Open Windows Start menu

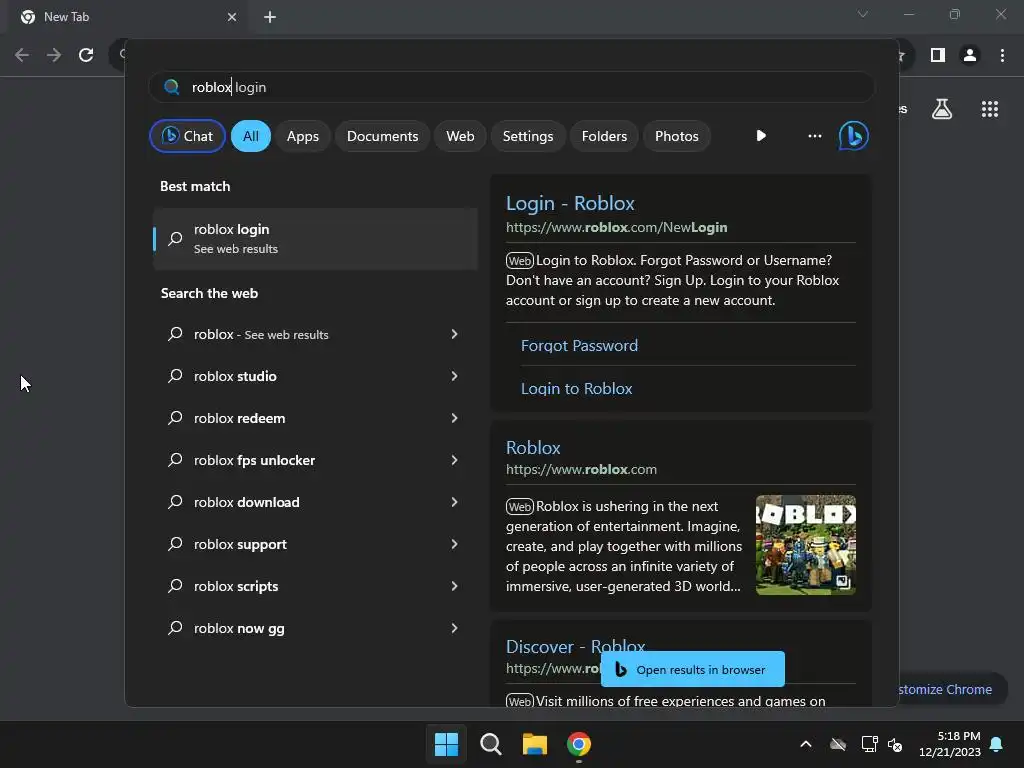coord(447,744)
